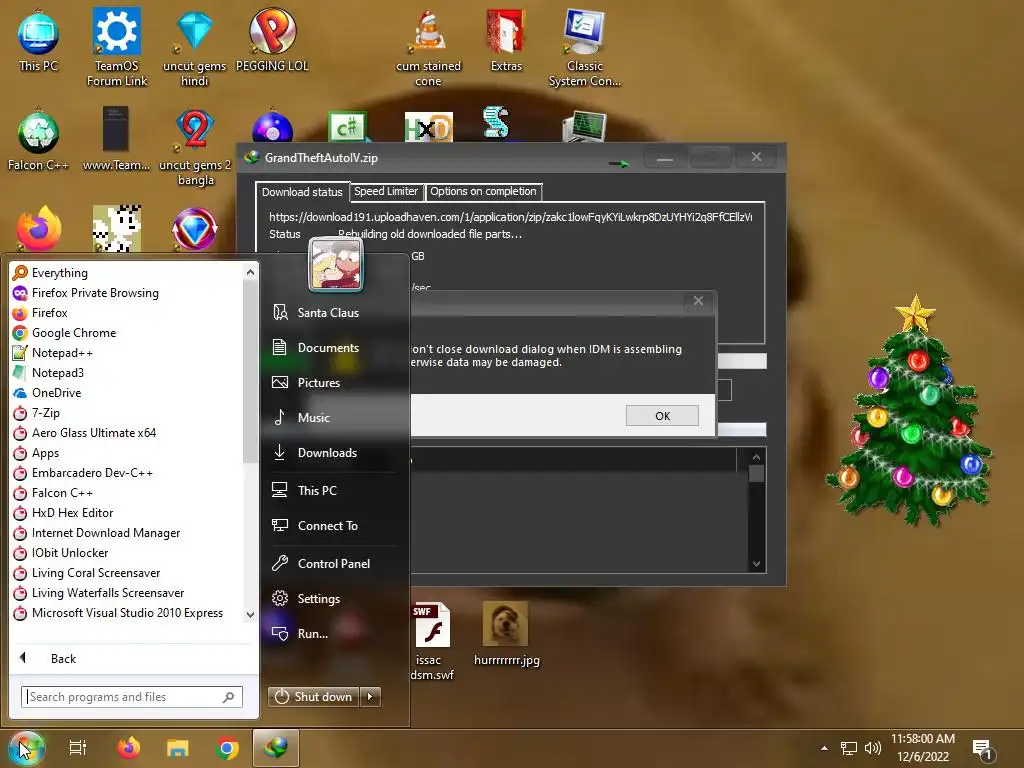Show hidden system tray icons
Viewport: 1024px width, 768px height.
(824, 748)
